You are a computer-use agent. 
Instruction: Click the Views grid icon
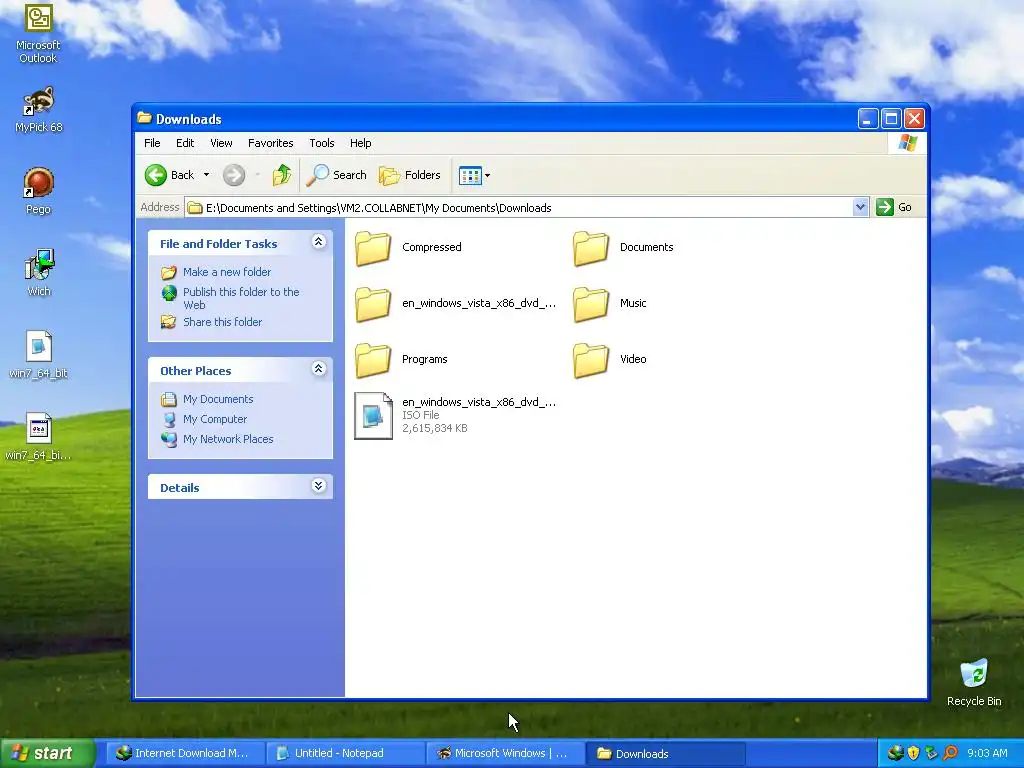click(470, 175)
